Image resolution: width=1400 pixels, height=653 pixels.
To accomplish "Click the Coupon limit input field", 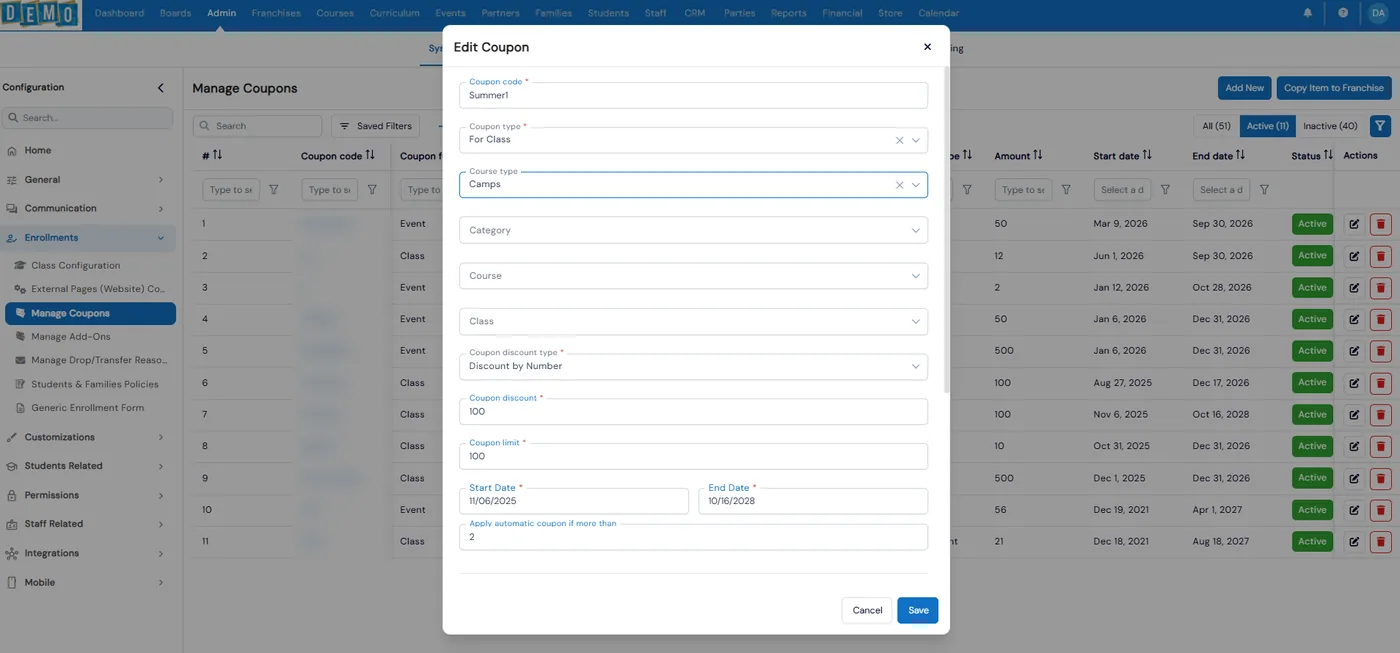I will [693, 456].
